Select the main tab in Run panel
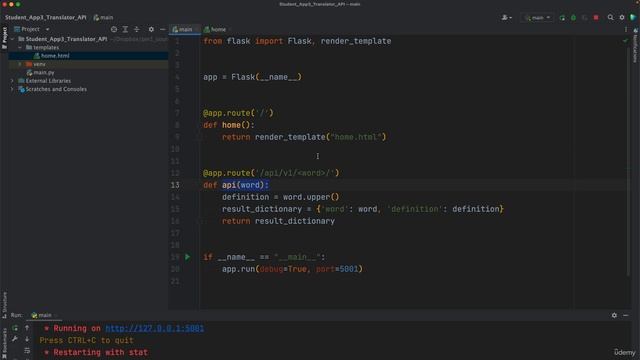The image size is (640, 360). 42,315
